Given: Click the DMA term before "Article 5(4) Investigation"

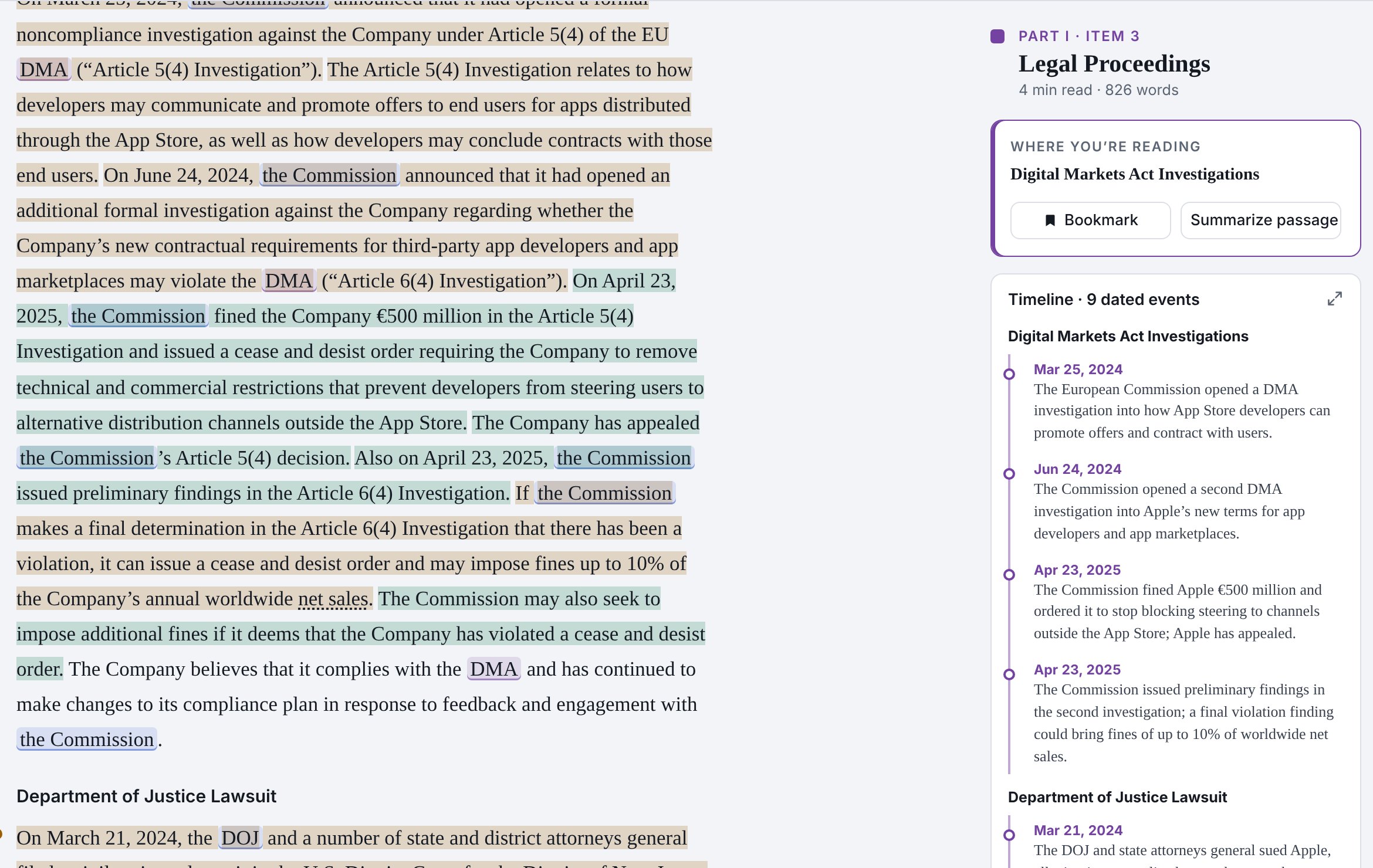Looking at the screenshot, I should (x=44, y=70).
